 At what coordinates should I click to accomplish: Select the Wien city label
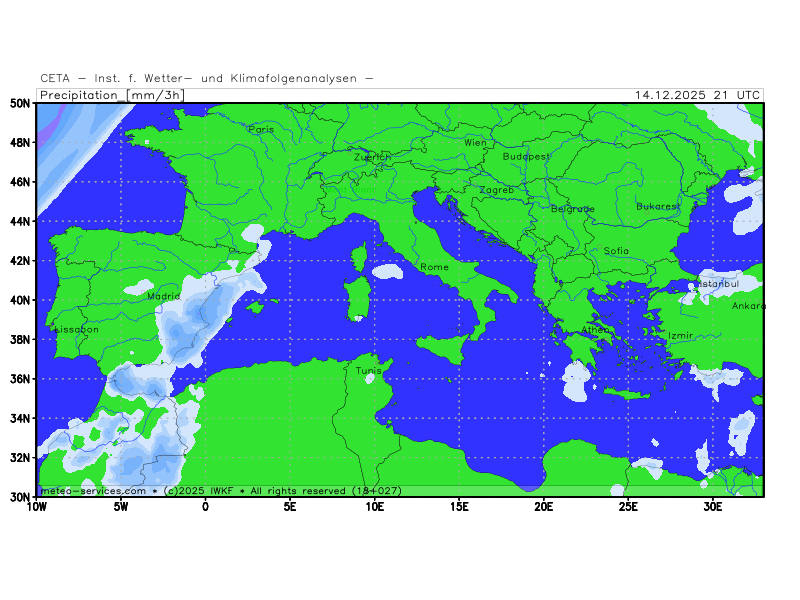click(475, 143)
